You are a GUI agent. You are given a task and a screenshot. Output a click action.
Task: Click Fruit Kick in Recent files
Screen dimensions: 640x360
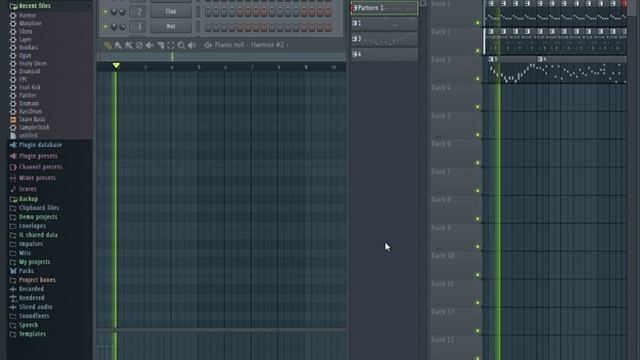[30, 87]
